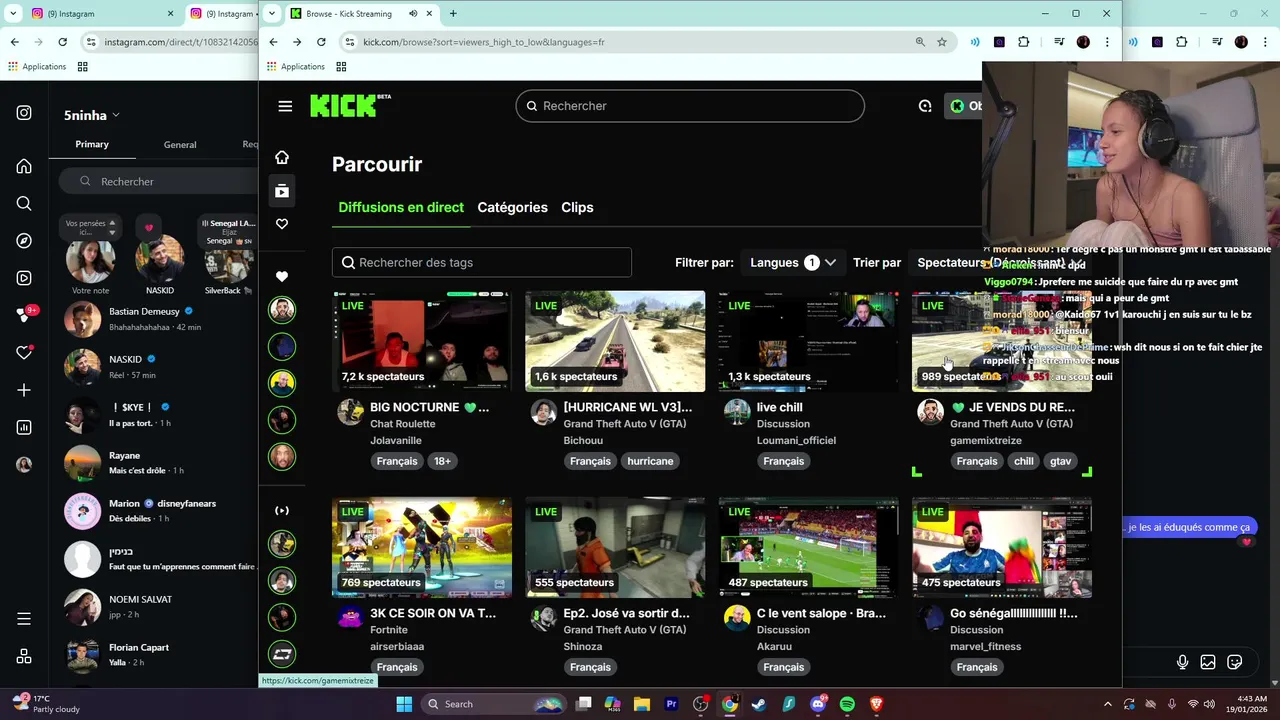
Task: Open the tab search chevron in Instagram window
Action: click(x=13, y=14)
